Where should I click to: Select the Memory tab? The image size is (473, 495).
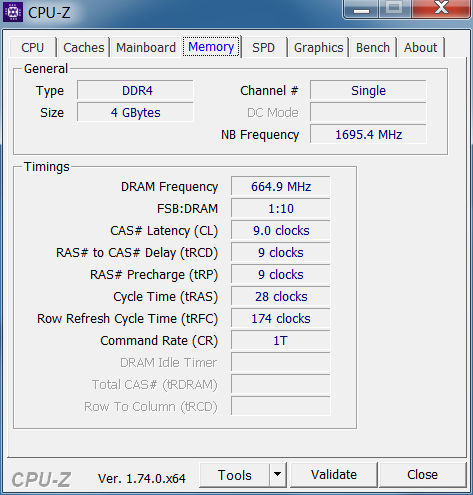[x=211, y=46]
